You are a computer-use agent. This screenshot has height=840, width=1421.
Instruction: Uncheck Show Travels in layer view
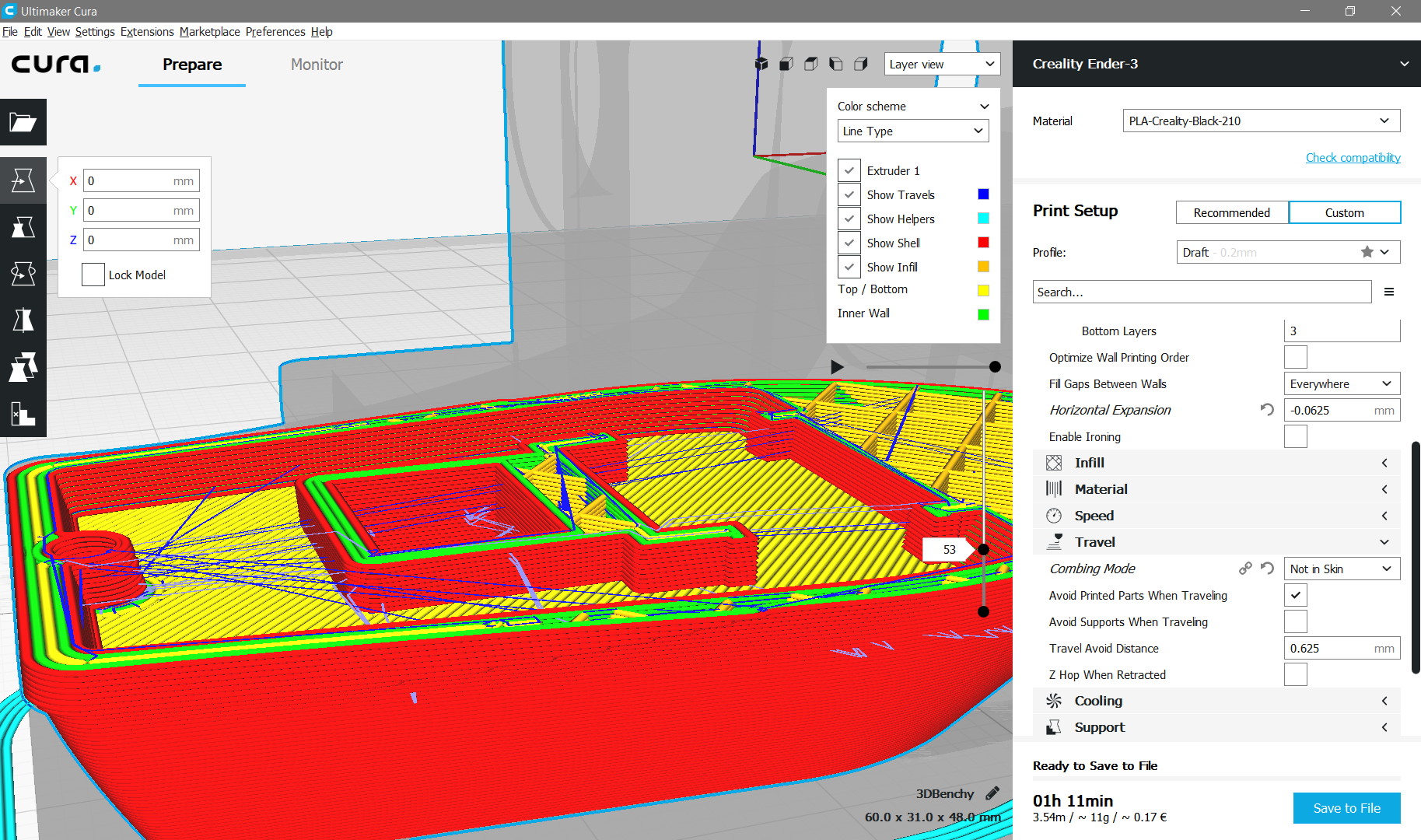pos(849,194)
